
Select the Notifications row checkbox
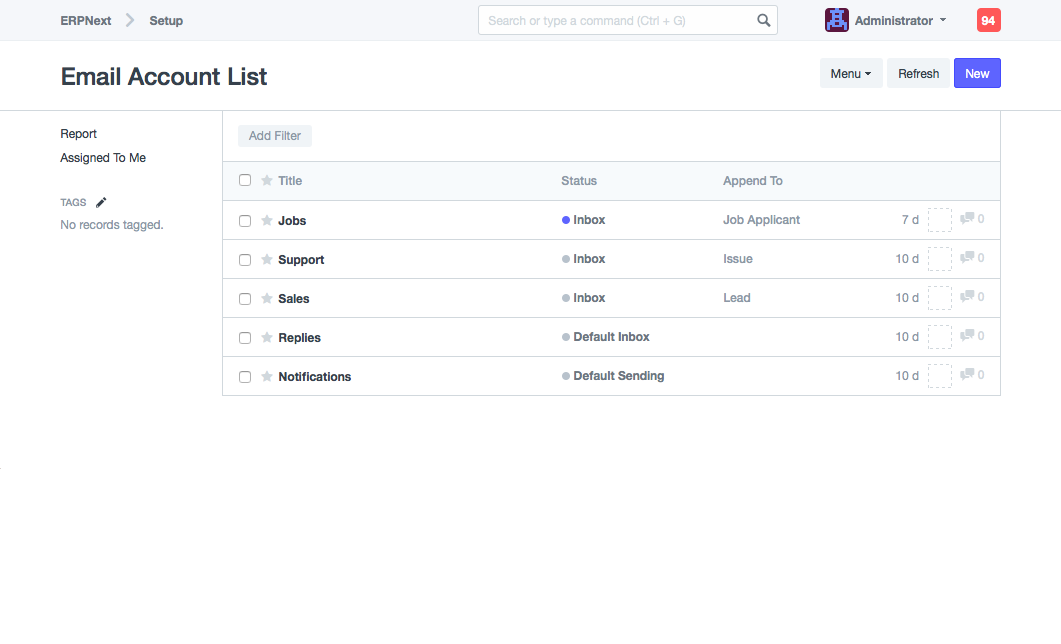(245, 377)
